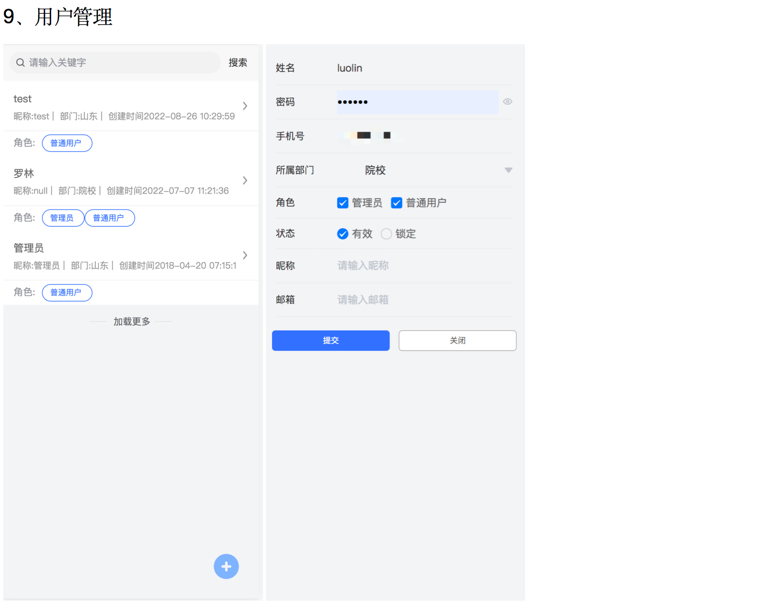Click the 密码 password field
The height and width of the screenshot is (605, 781).
pyautogui.click(x=416, y=102)
